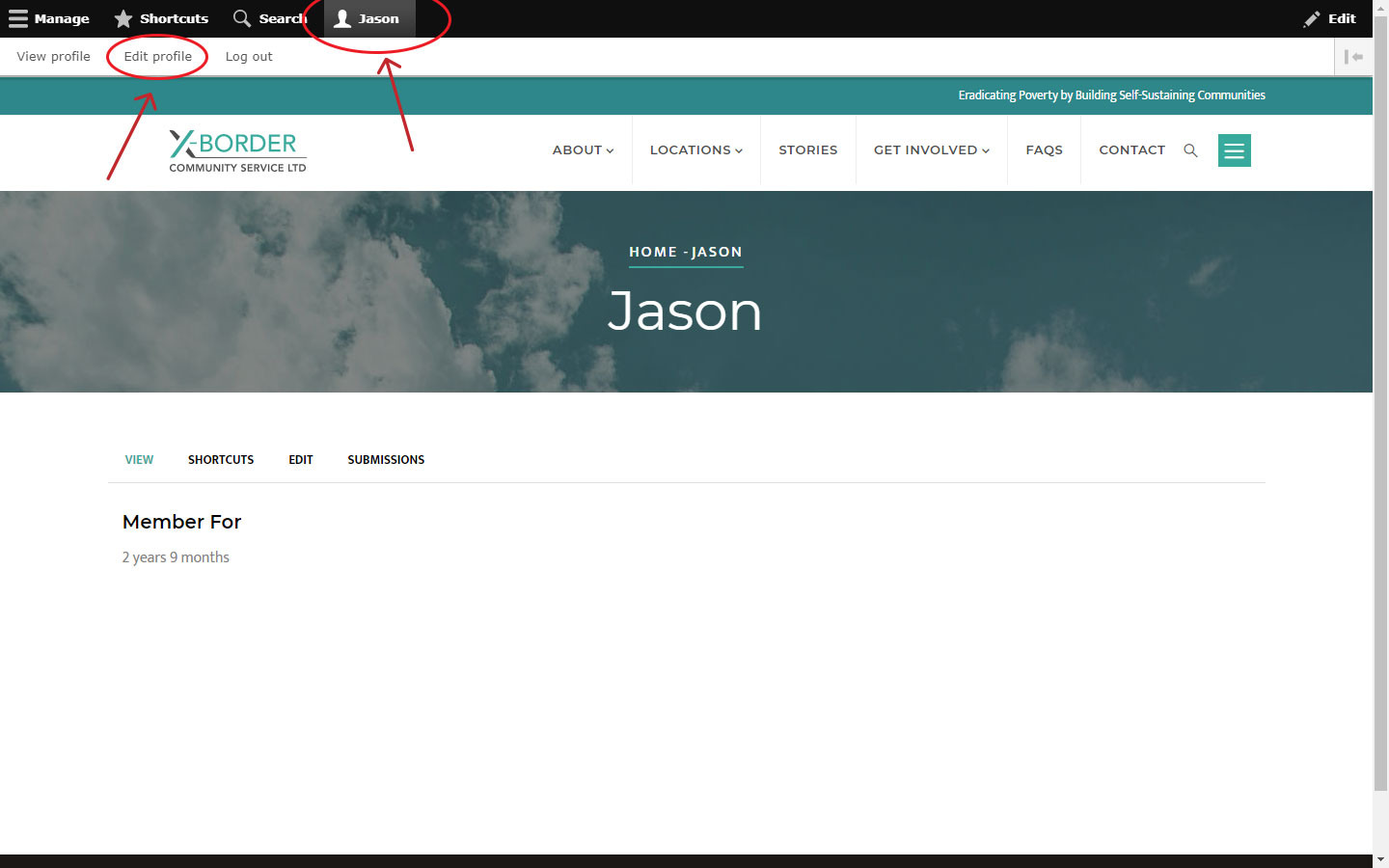Open the Shortcuts star menu
Image resolution: width=1389 pixels, height=868 pixels.
(161, 18)
